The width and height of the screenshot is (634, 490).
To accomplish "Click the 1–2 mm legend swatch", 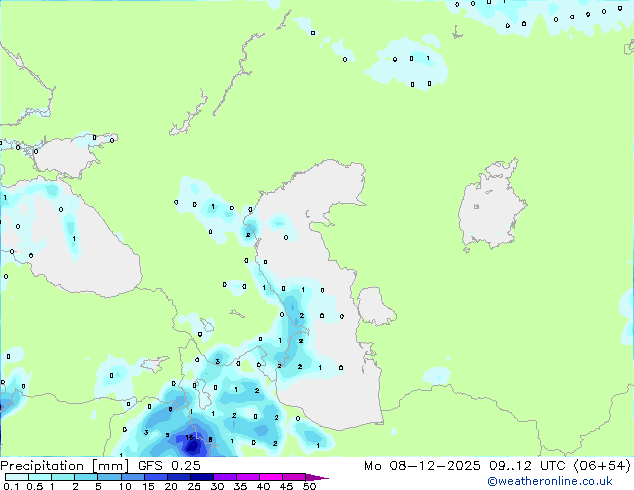I will pyautogui.click(x=63, y=477).
